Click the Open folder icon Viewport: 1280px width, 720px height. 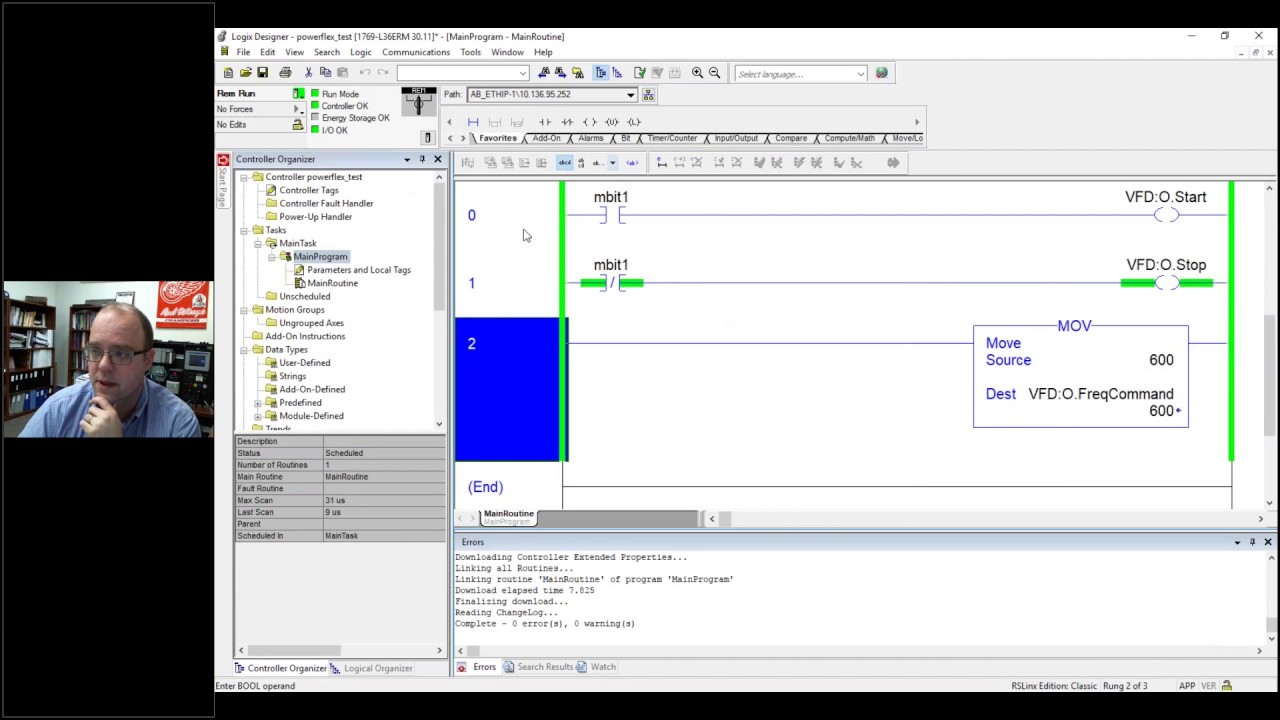pos(245,73)
